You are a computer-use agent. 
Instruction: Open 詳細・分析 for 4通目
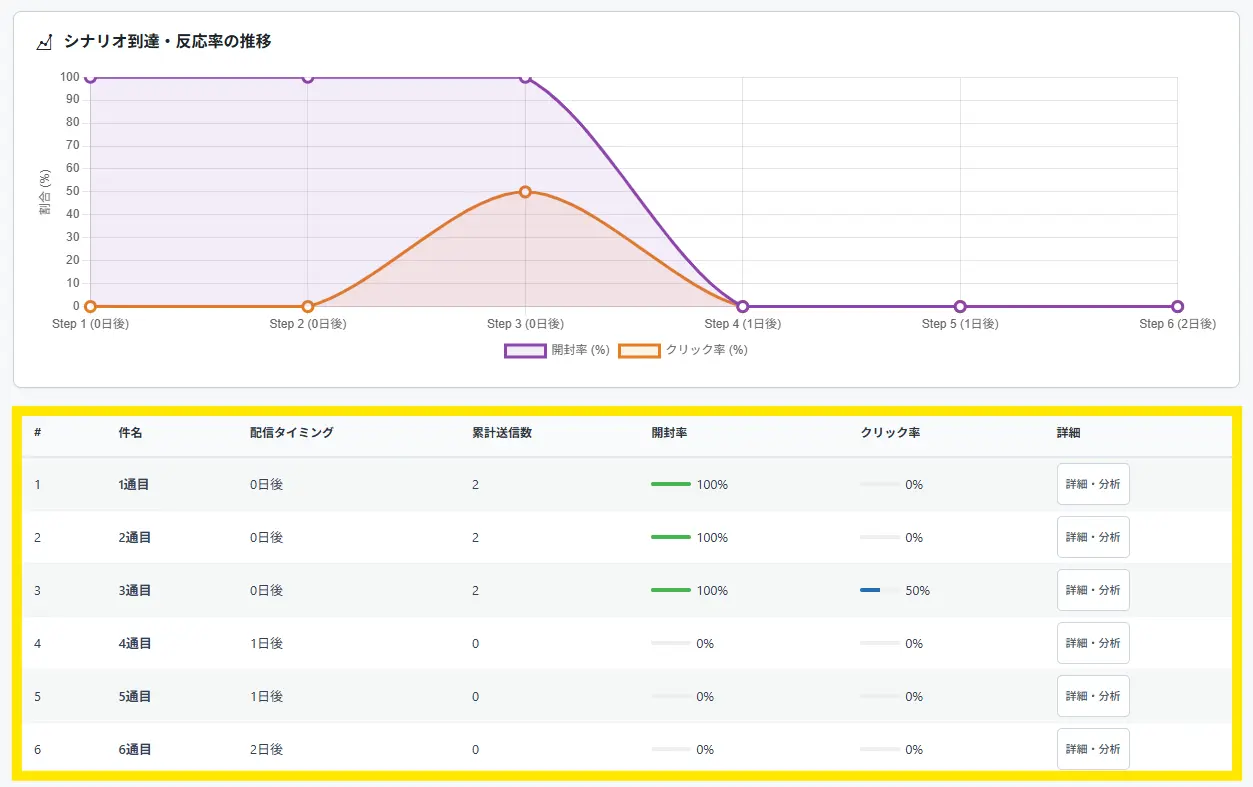pos(1092,643)
